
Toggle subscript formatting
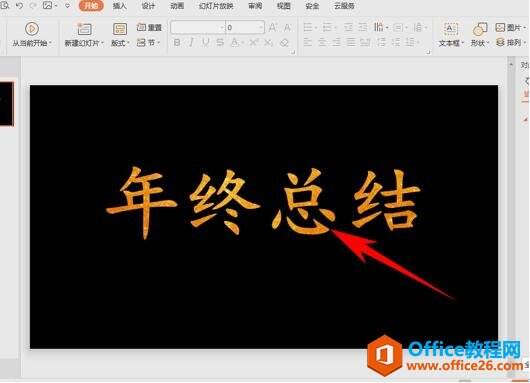pyautogui.click(x=268, y=43)
